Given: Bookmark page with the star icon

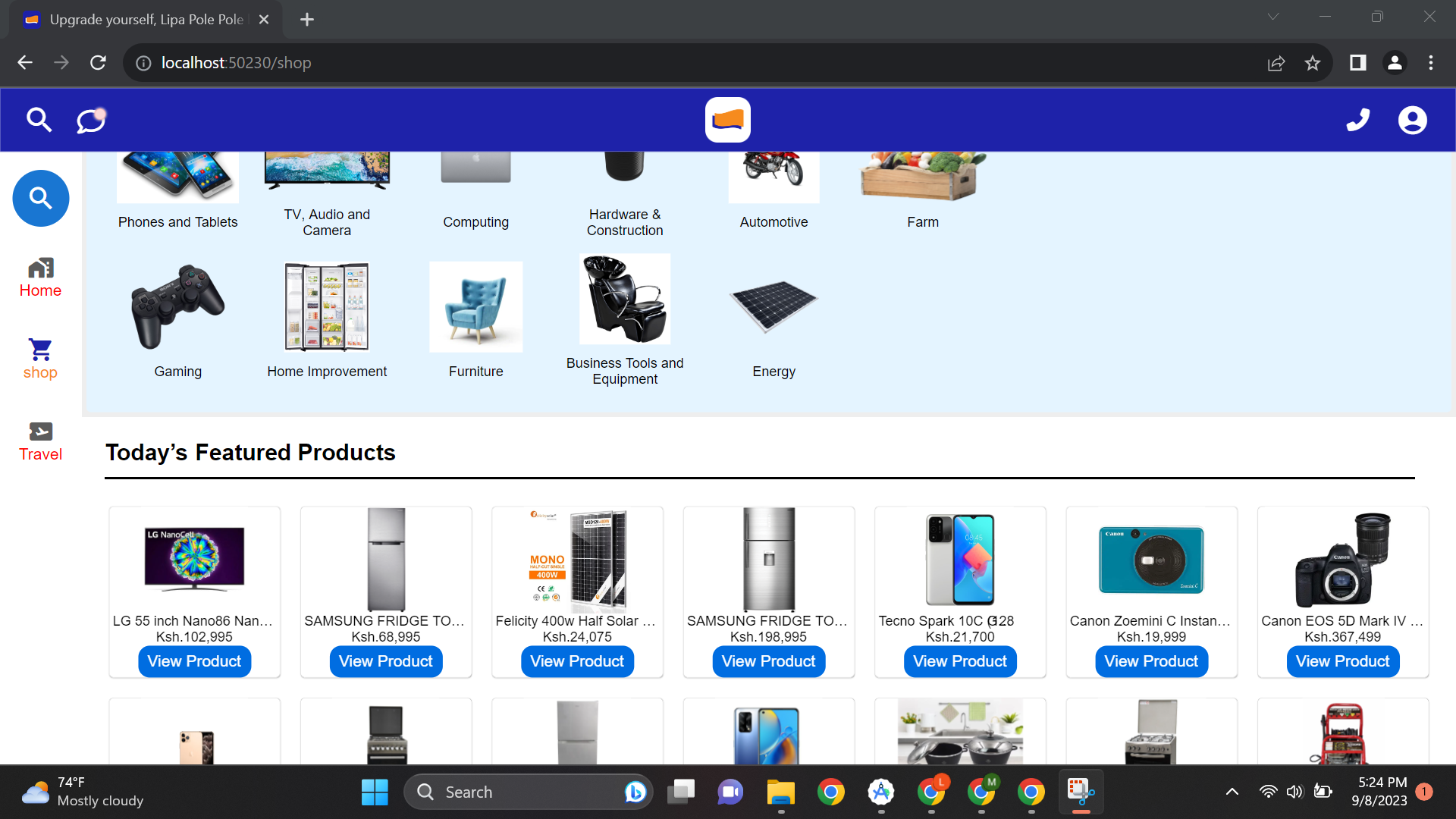Looking at the screenshot, I should pos(1313,63).
